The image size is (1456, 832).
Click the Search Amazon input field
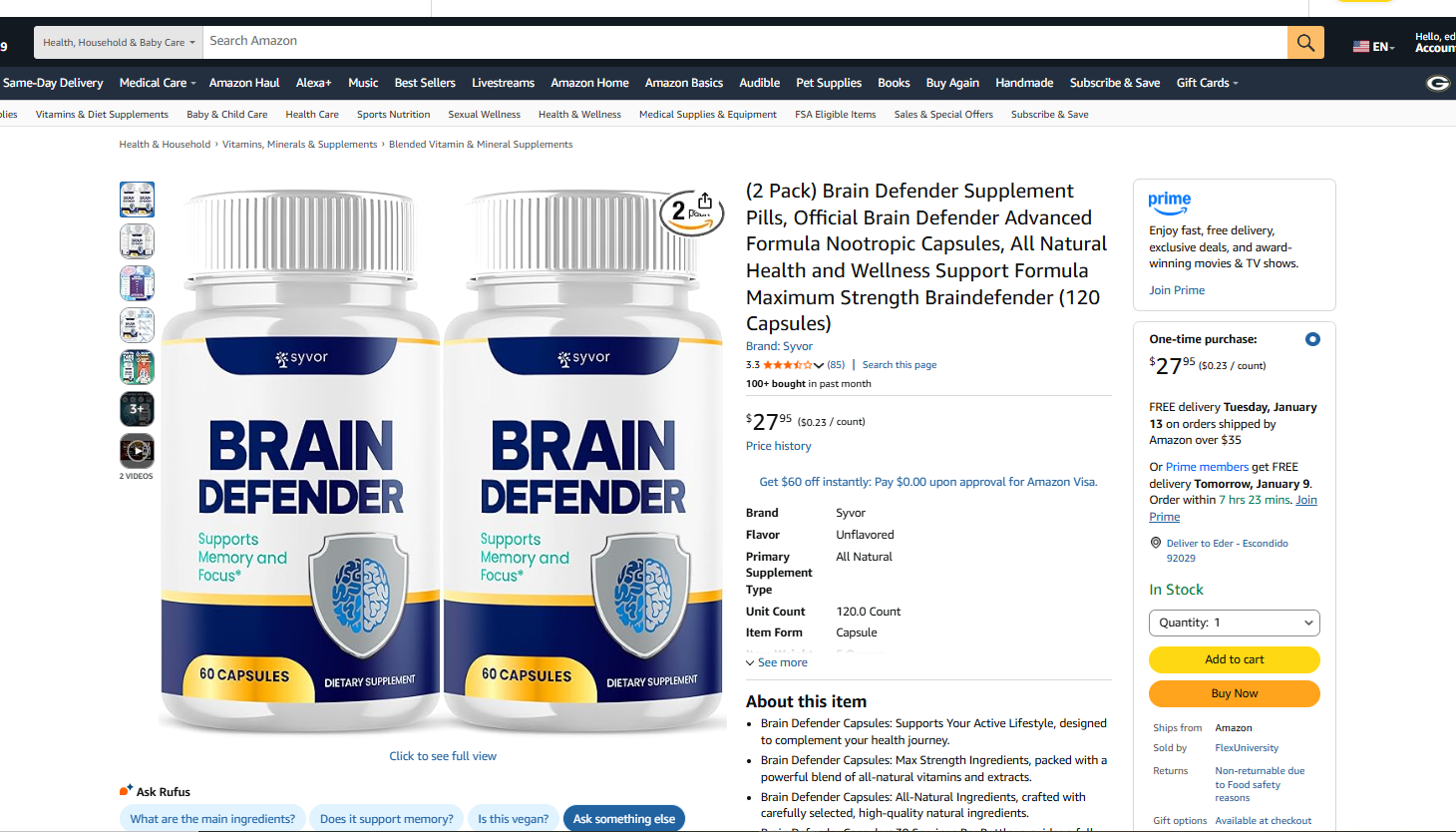[745, 42]
